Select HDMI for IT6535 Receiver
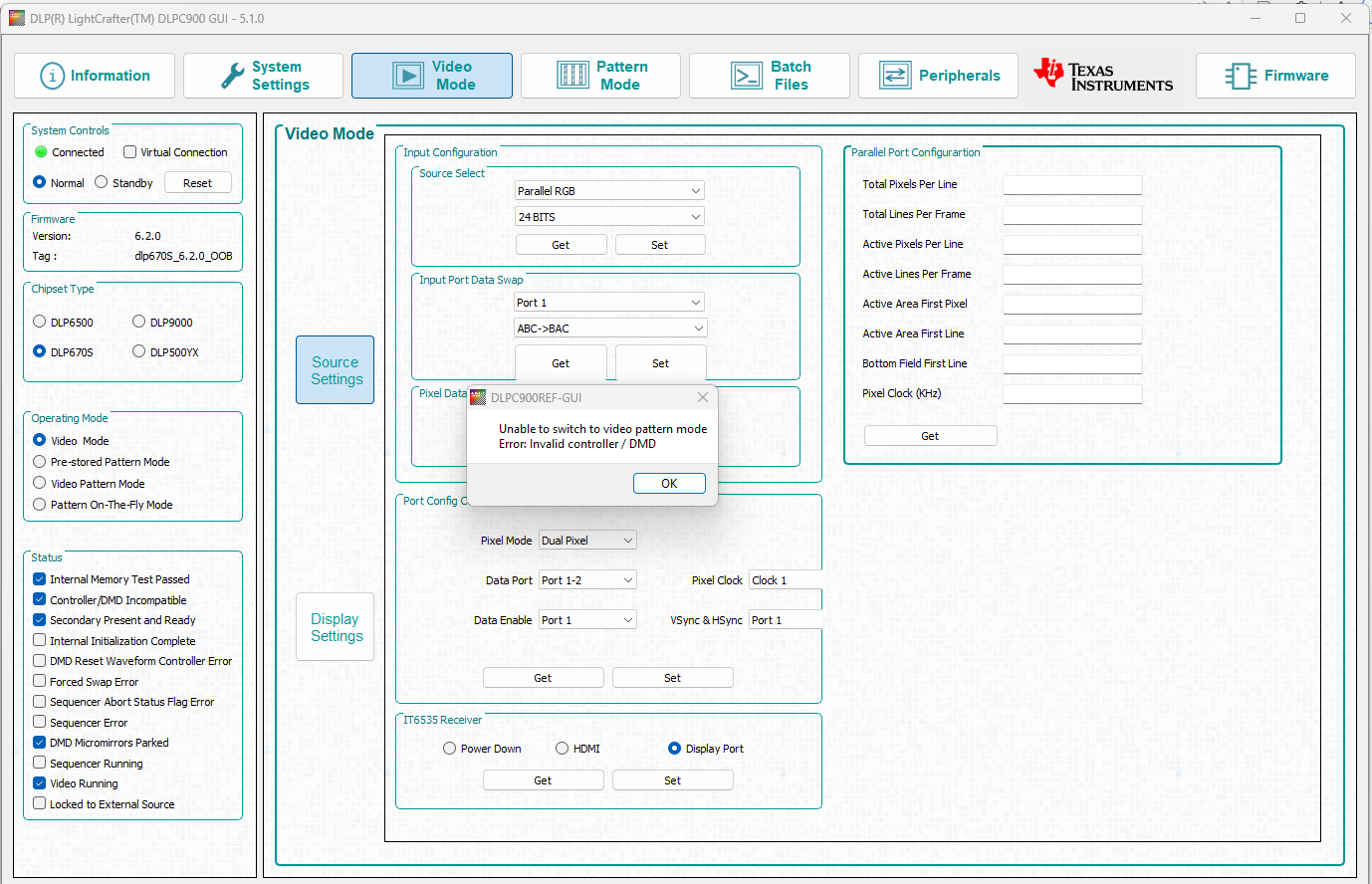1372x884 pixels. 563,749
